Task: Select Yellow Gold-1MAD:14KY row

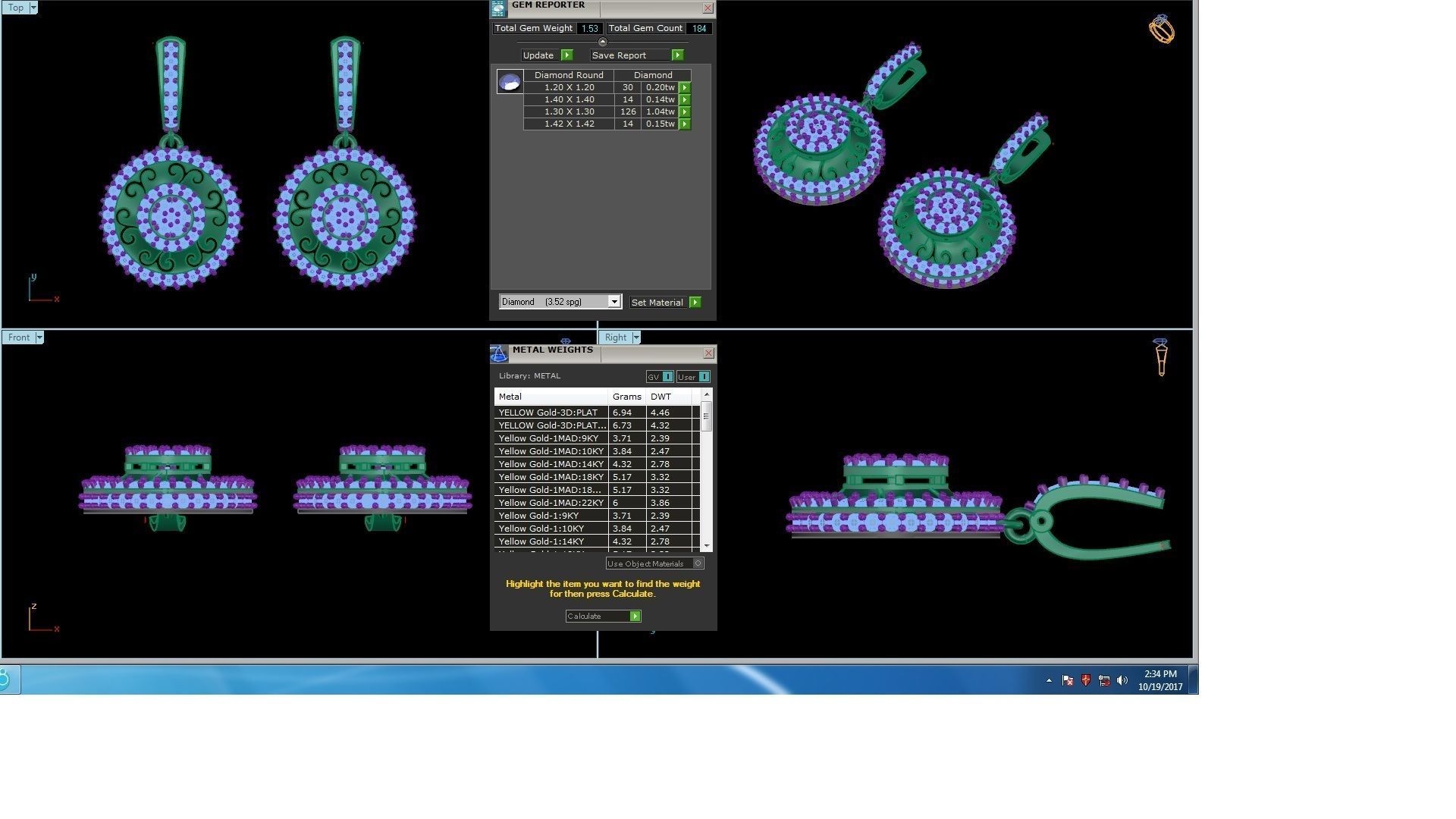Action: (551, 464)
